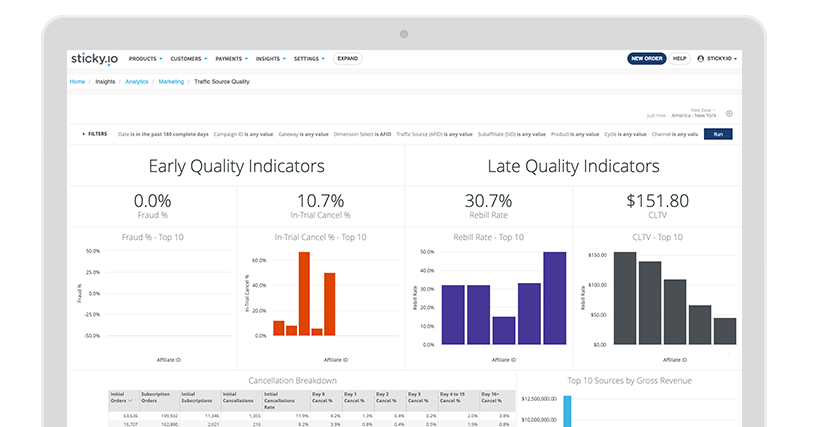The image size is (814, 427).
Task: Expand the Filters disclosure triangle
Action: [84, 133]
